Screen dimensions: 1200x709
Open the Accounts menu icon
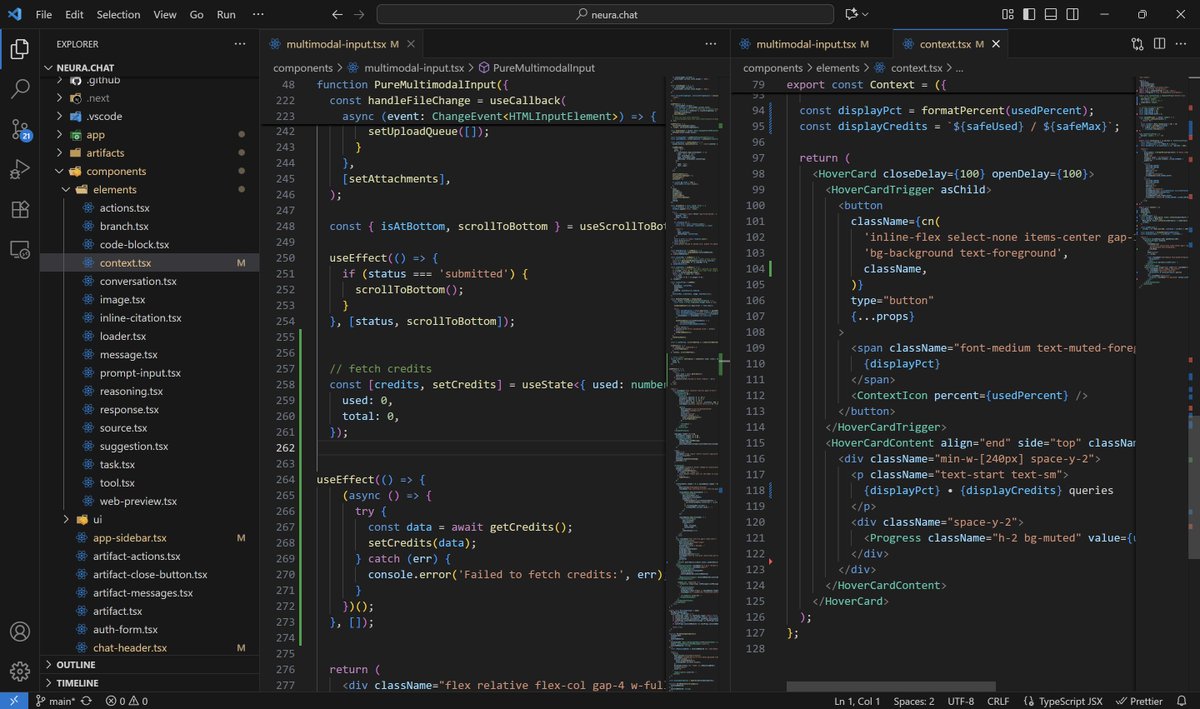[x=20, y=632]
